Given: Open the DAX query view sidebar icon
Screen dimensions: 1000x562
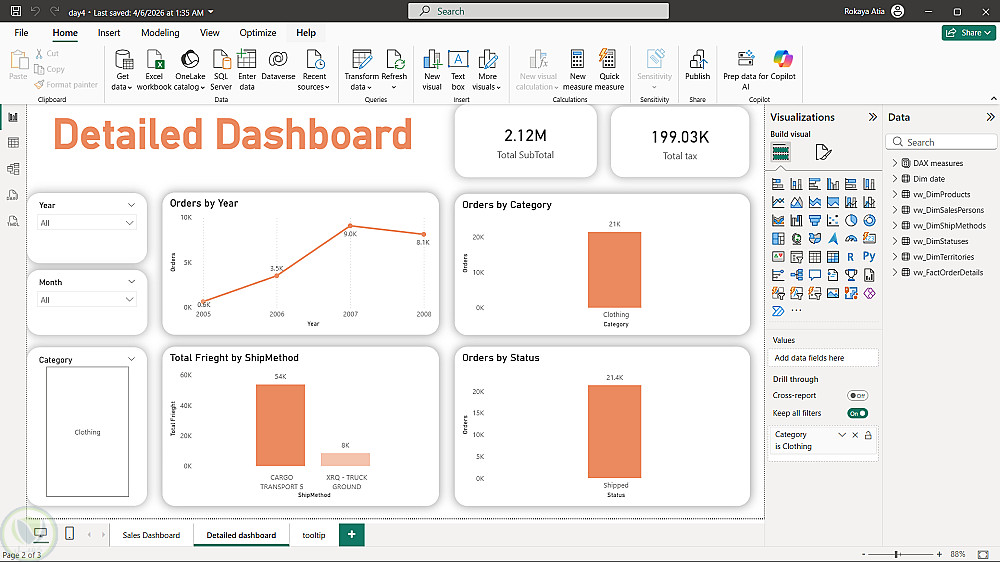Looking at the screenshot, I should (13, 195).
